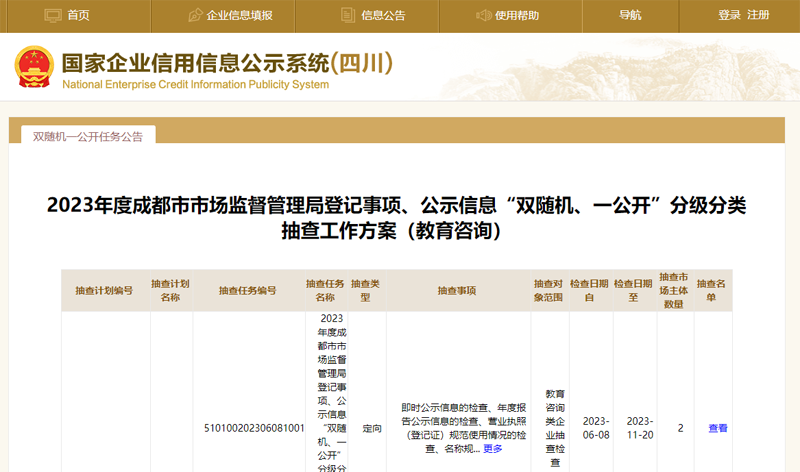This screenshot has width=800, height=472.
Task: Click the speaker icon beside 使用帮助
Action: (x=483, y=15)
